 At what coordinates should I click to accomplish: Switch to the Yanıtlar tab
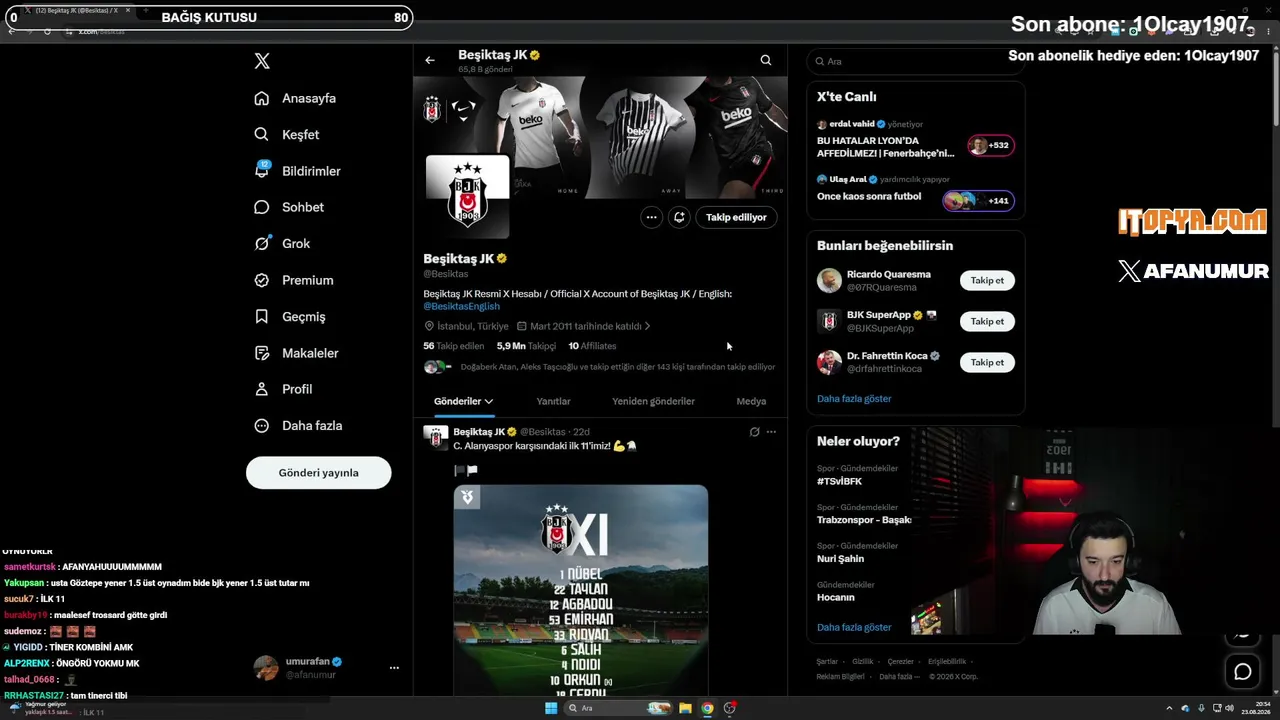553,401
